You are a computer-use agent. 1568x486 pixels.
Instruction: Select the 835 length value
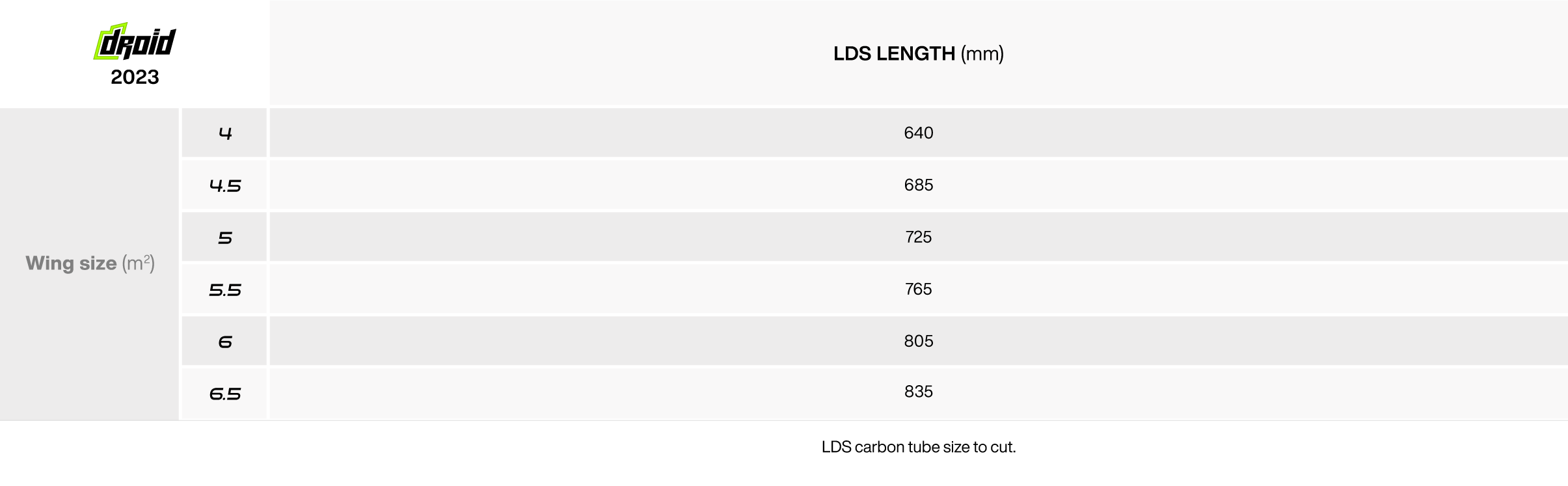coord(918,392)
